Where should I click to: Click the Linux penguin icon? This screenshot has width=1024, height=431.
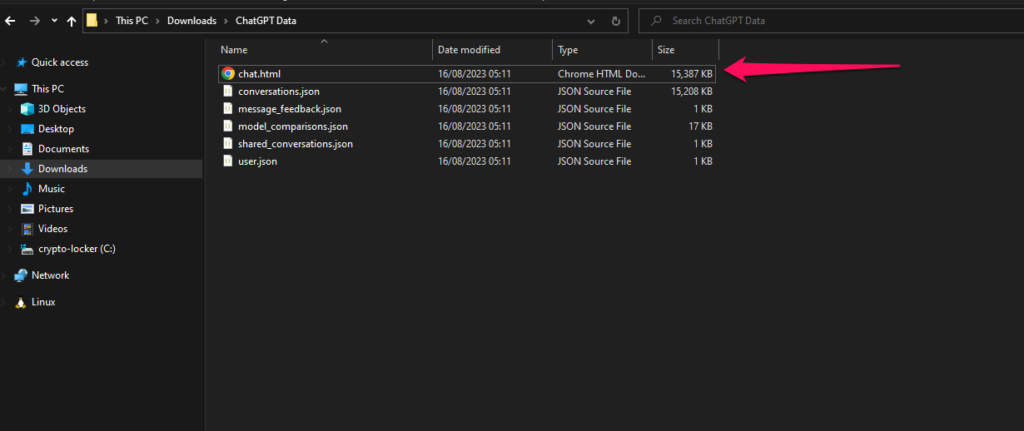point(21,302)
